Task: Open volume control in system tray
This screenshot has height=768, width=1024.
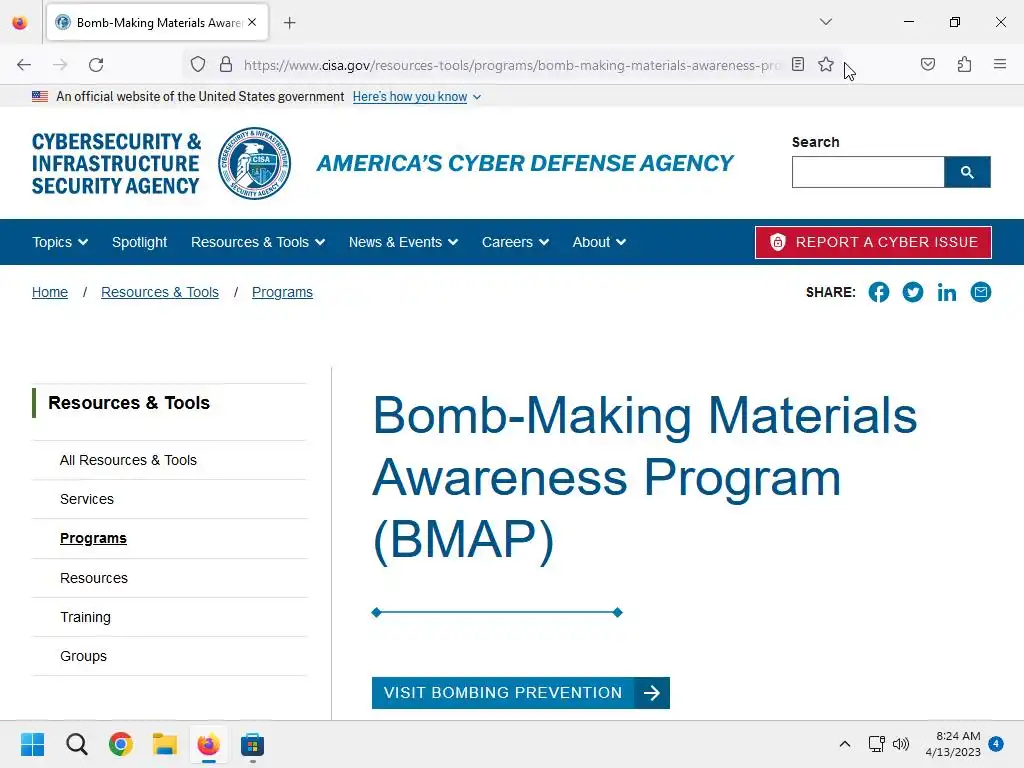Action: (x=901, y=744)
